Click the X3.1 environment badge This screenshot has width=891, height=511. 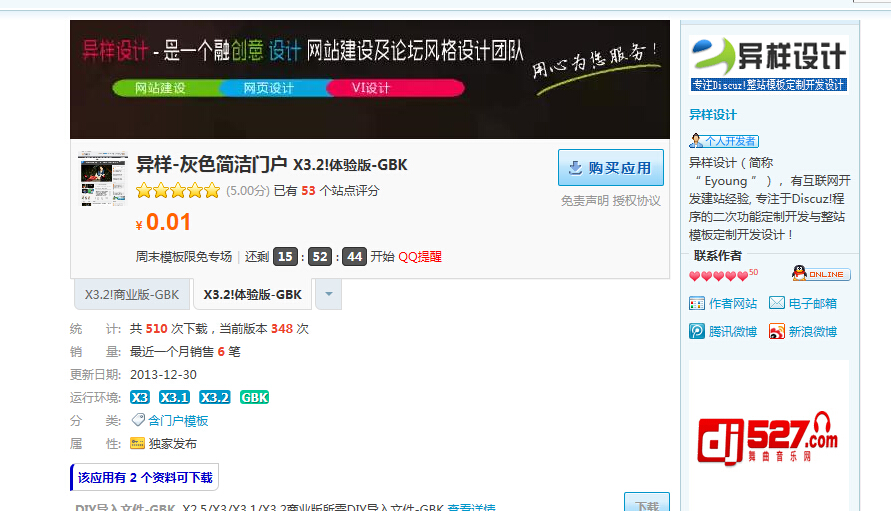point(174,397)
